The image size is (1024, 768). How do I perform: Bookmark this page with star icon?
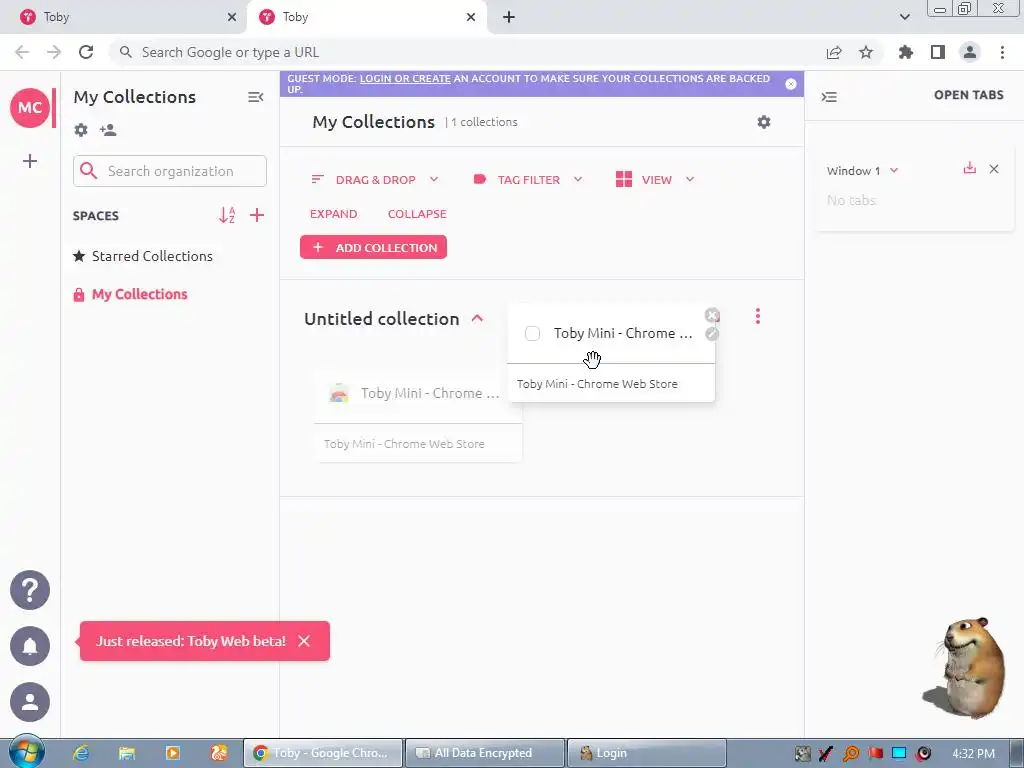(866, 52)
